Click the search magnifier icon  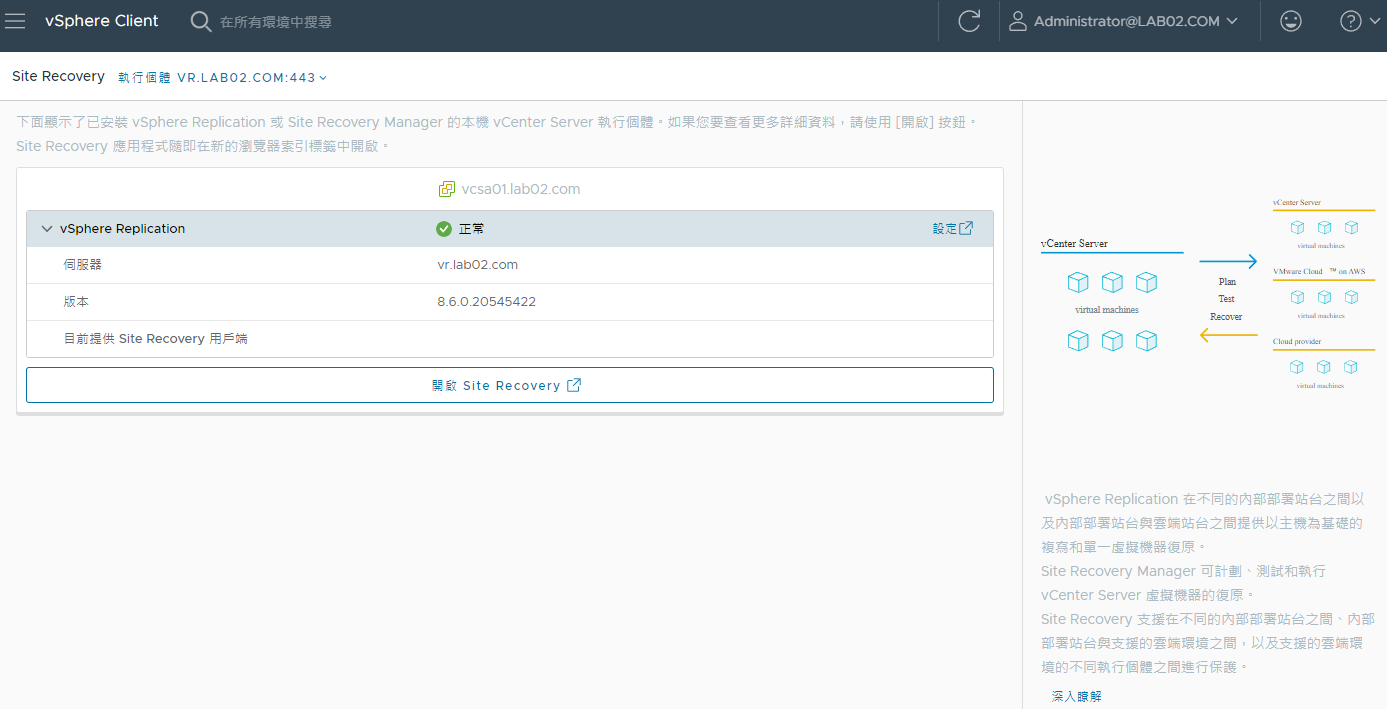pyautogui.click(x=201, y=22)
